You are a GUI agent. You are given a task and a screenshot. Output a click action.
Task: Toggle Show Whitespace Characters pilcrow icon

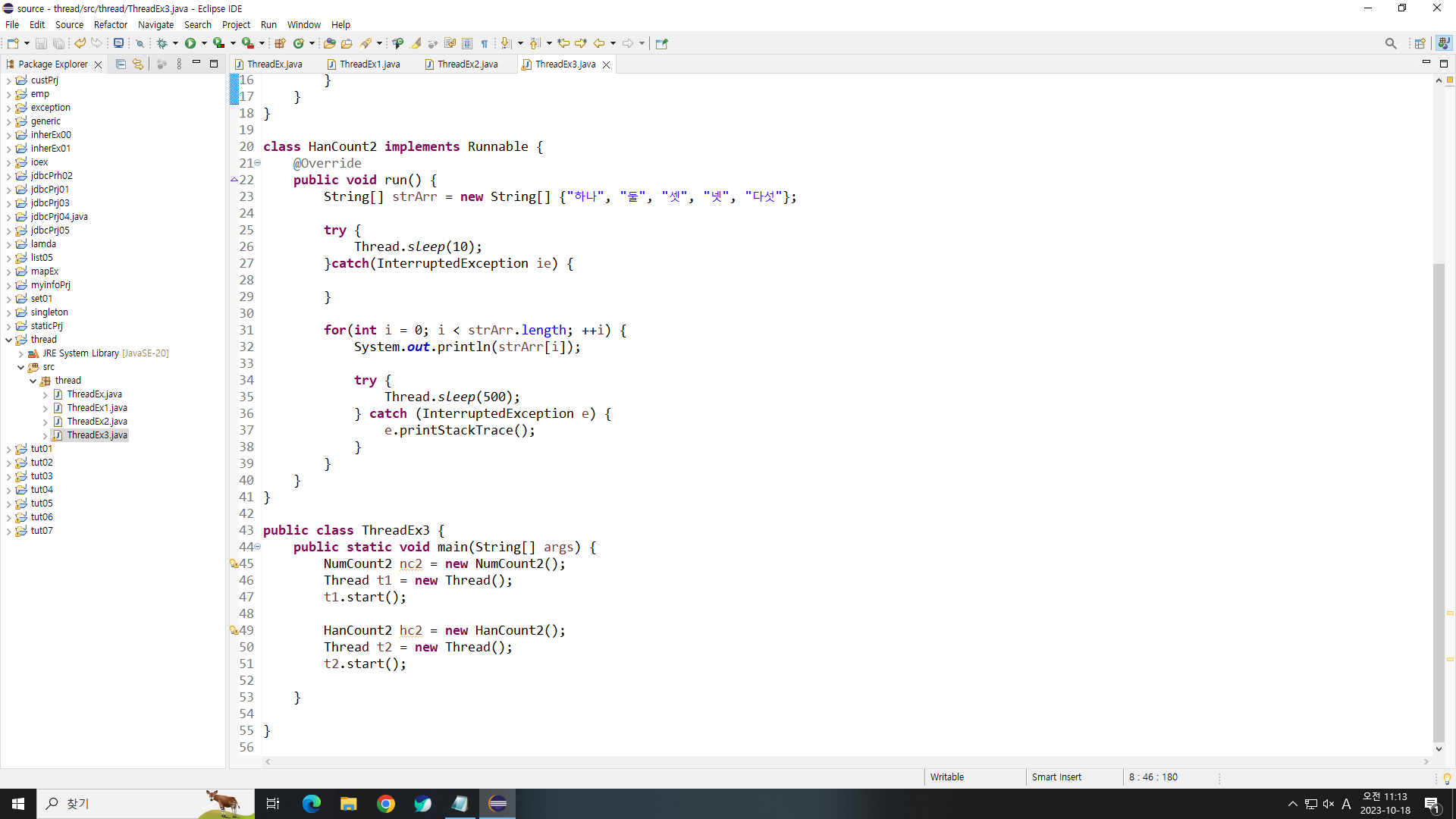pos(485,43)
